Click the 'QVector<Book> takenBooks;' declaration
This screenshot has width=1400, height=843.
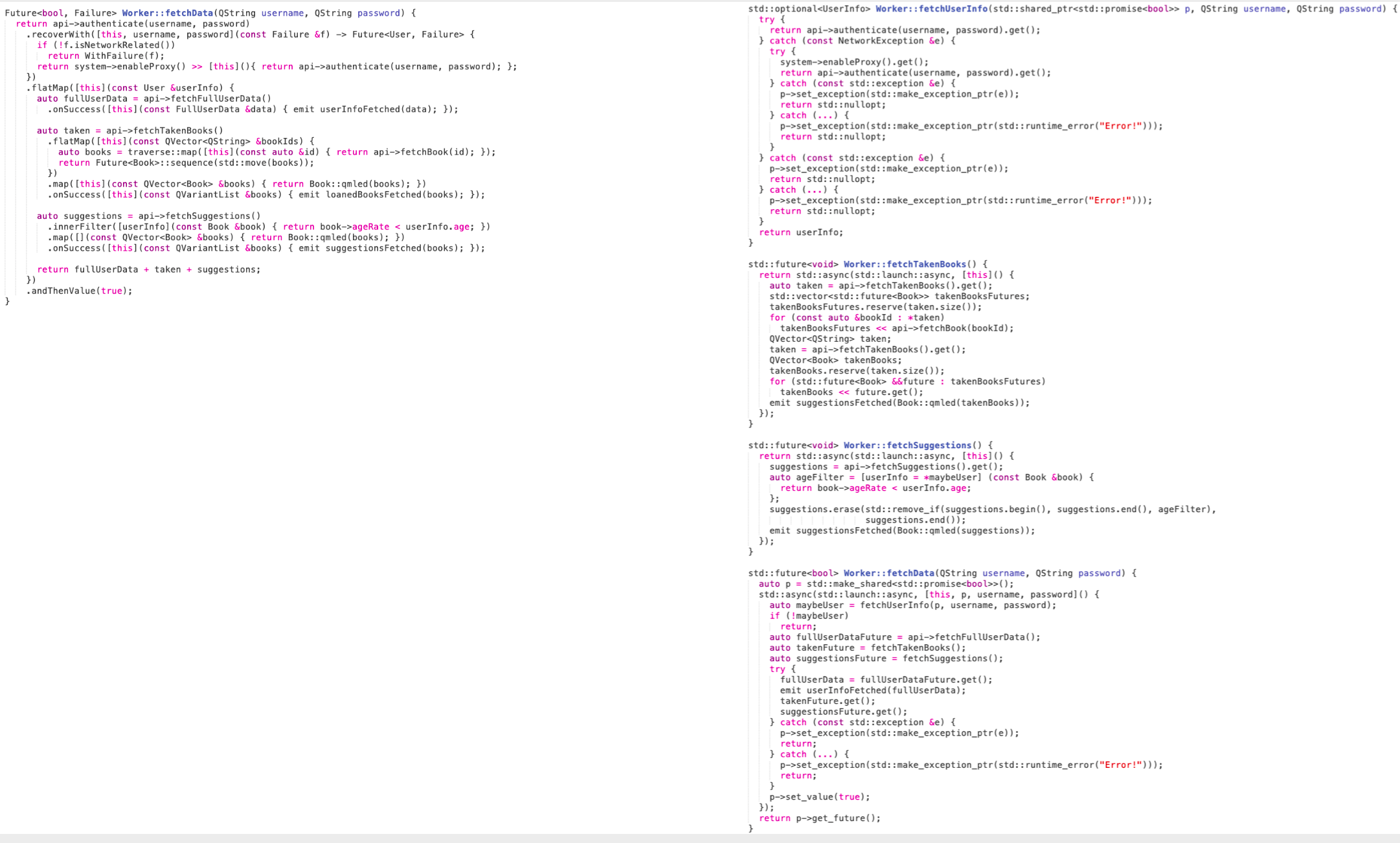point(835,361)
